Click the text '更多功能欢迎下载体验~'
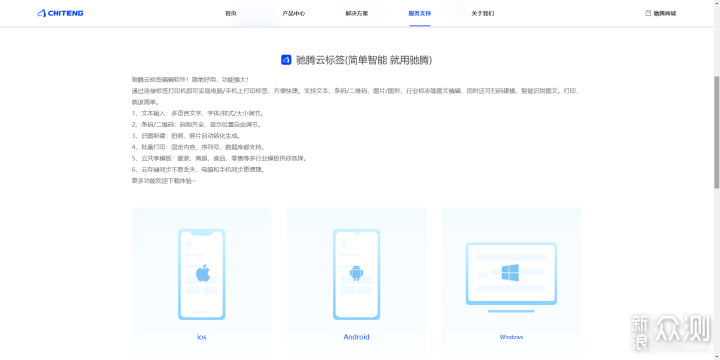 (163, 181)
